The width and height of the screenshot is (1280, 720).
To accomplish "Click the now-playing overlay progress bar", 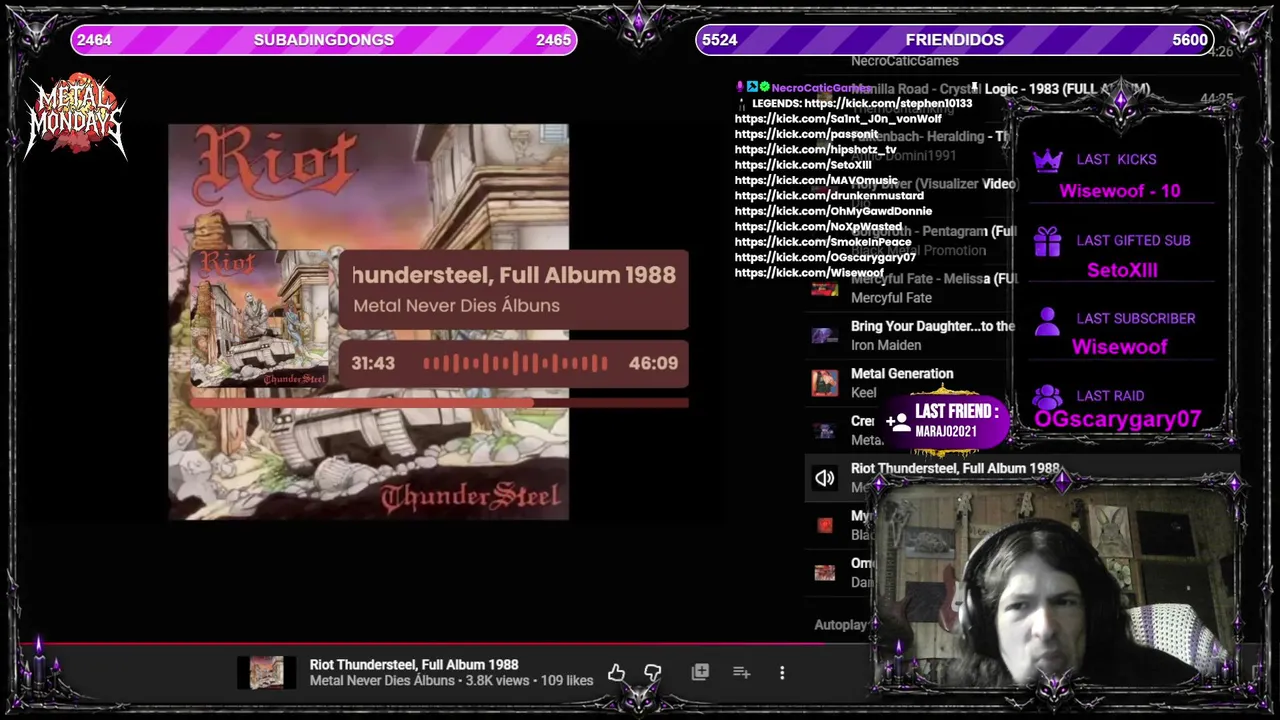I will tap(439, 403).
